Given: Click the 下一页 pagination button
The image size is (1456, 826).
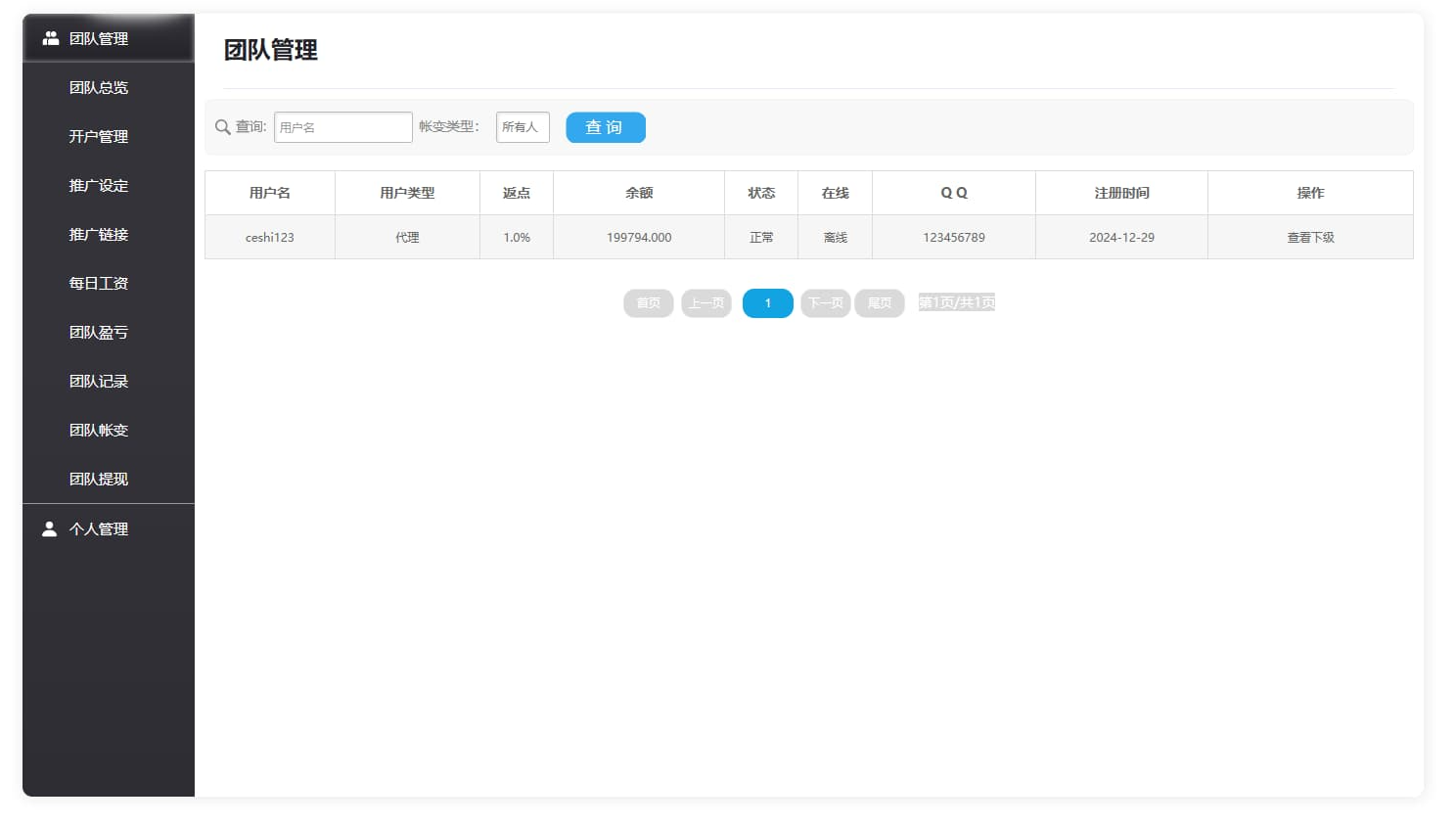Looking at the screenshot, I should (825, 303).
